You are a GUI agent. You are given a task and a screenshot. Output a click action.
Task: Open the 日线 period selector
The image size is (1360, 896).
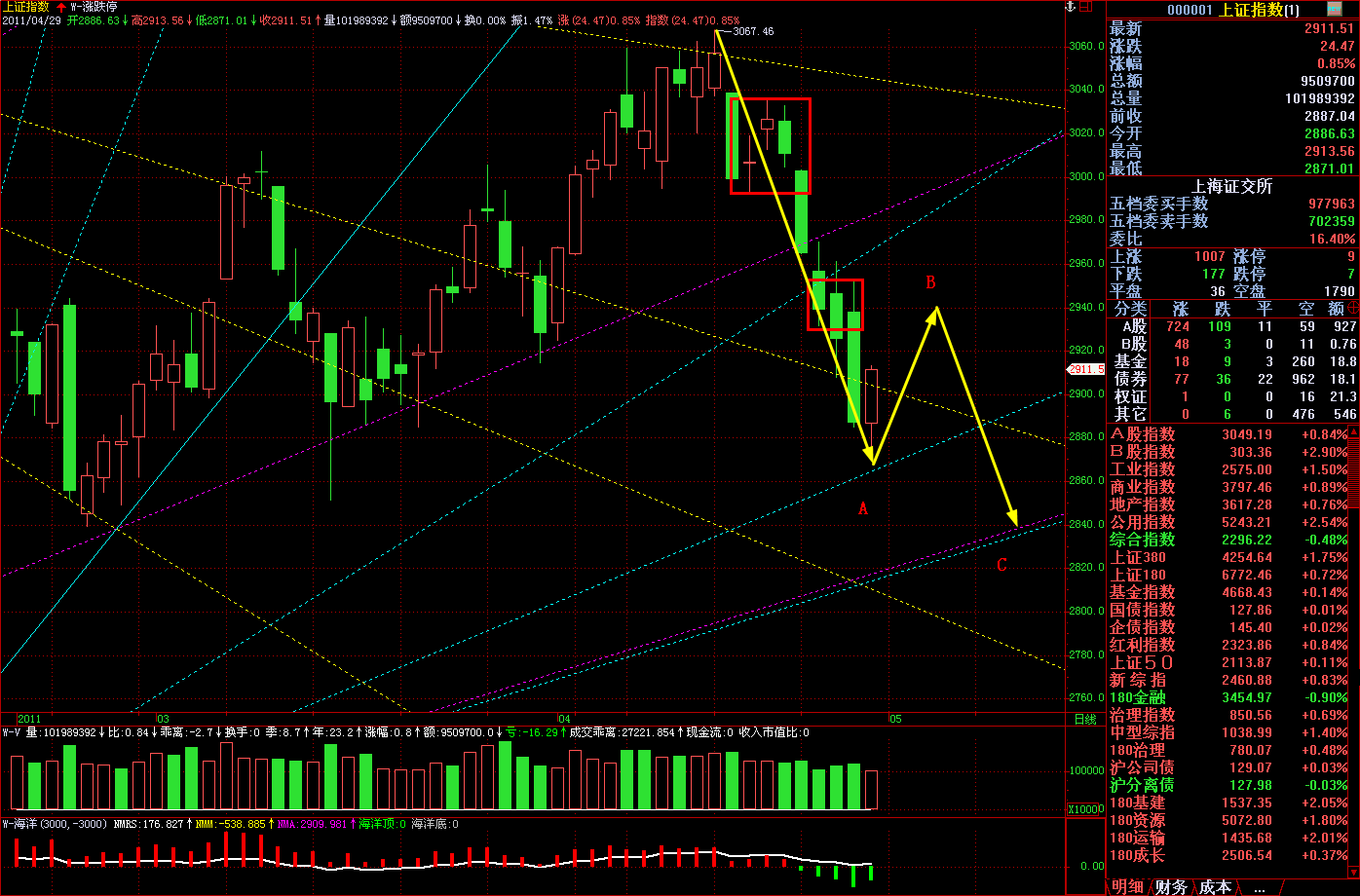coord(1084,720)
